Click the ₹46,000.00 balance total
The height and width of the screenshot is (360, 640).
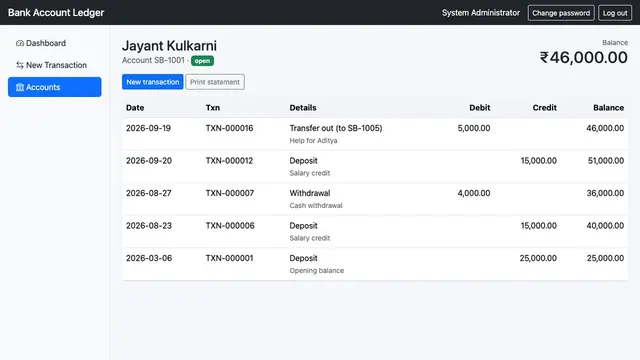(584, 58)
